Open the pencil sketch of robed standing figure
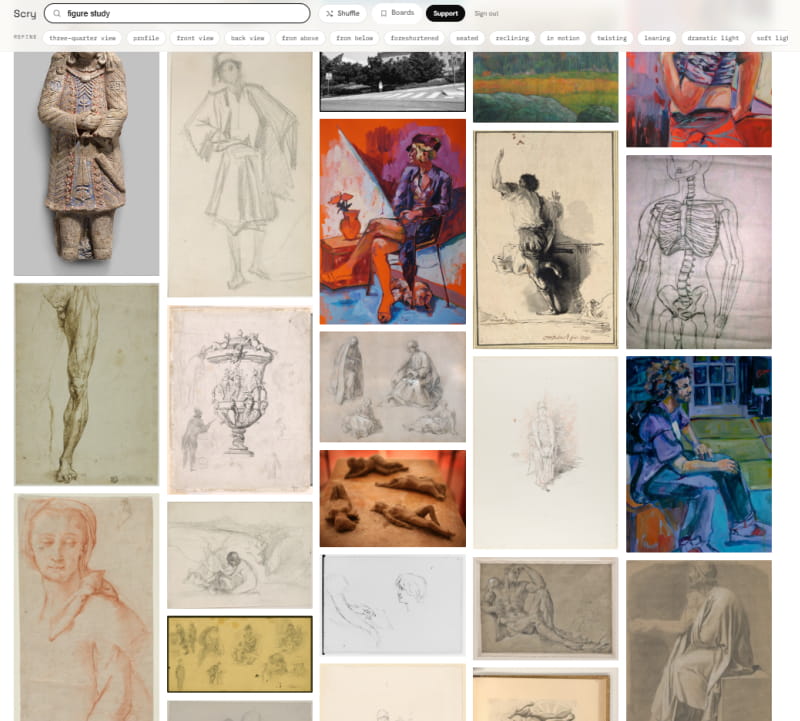The height and width of the screenshot is (721, 800). (x=240, y=174)
